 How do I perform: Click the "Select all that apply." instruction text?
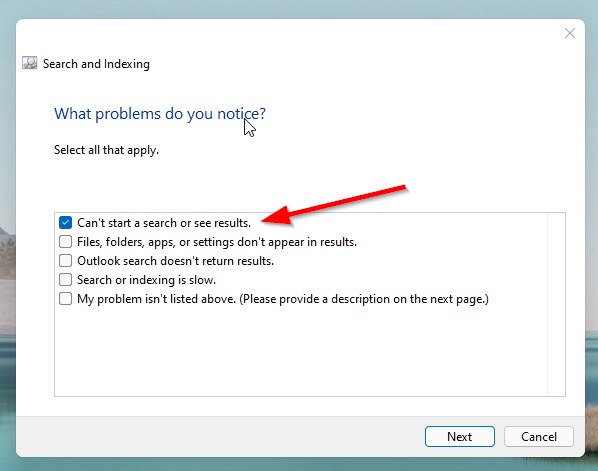point(106,150)
